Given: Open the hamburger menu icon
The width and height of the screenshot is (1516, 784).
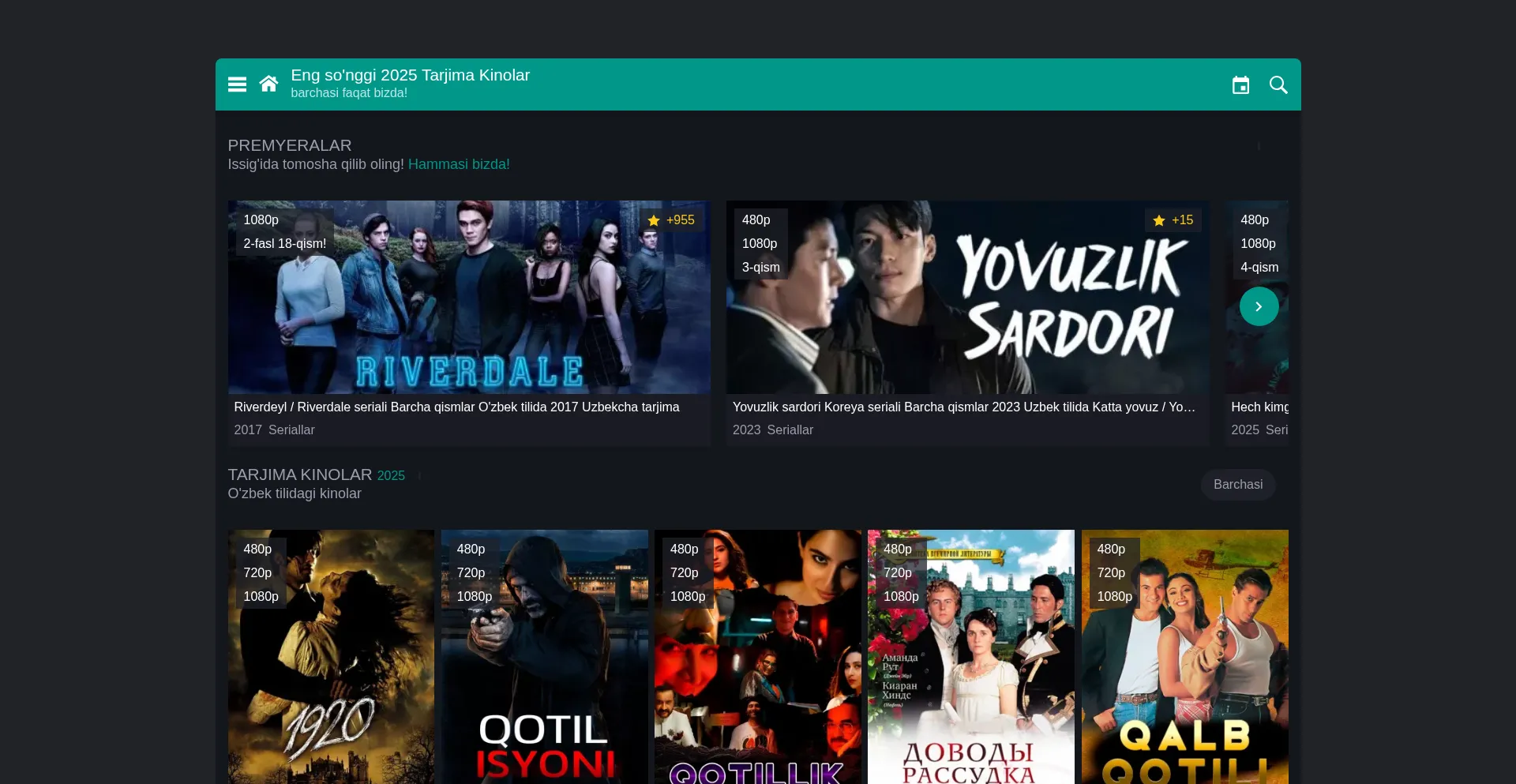Looking at the screenshot, I should point(237,84).
